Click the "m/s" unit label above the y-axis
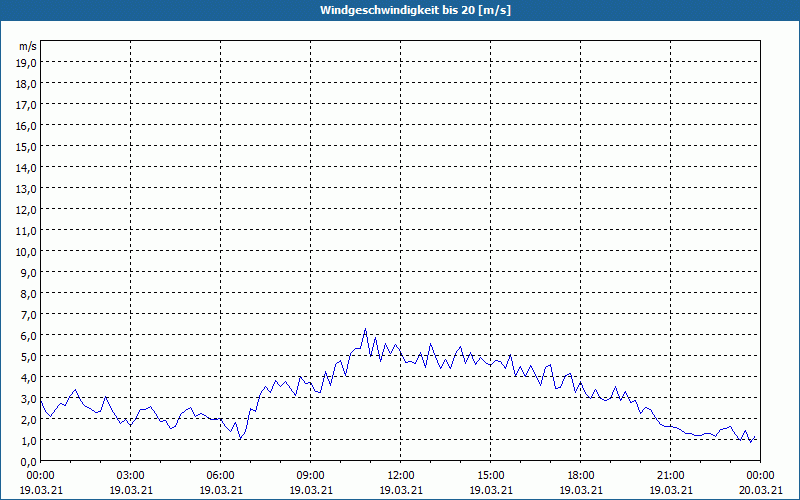800x500 pixels. [x=28, y=46]
